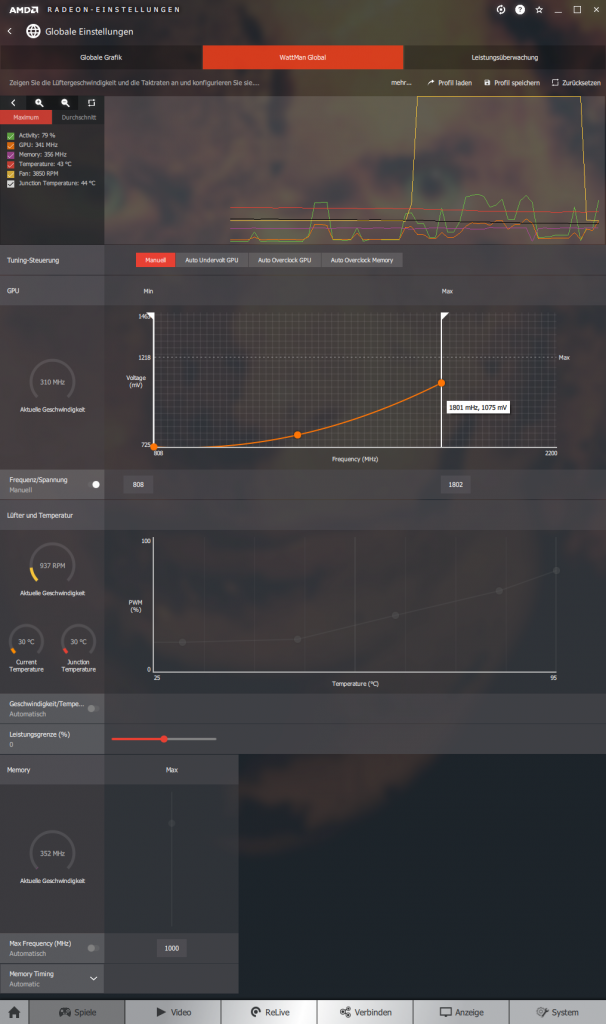The height and width of the screenshot is (1024, 606).
Task: Click the Current Temperature gauge
Action: coord(26,640)
